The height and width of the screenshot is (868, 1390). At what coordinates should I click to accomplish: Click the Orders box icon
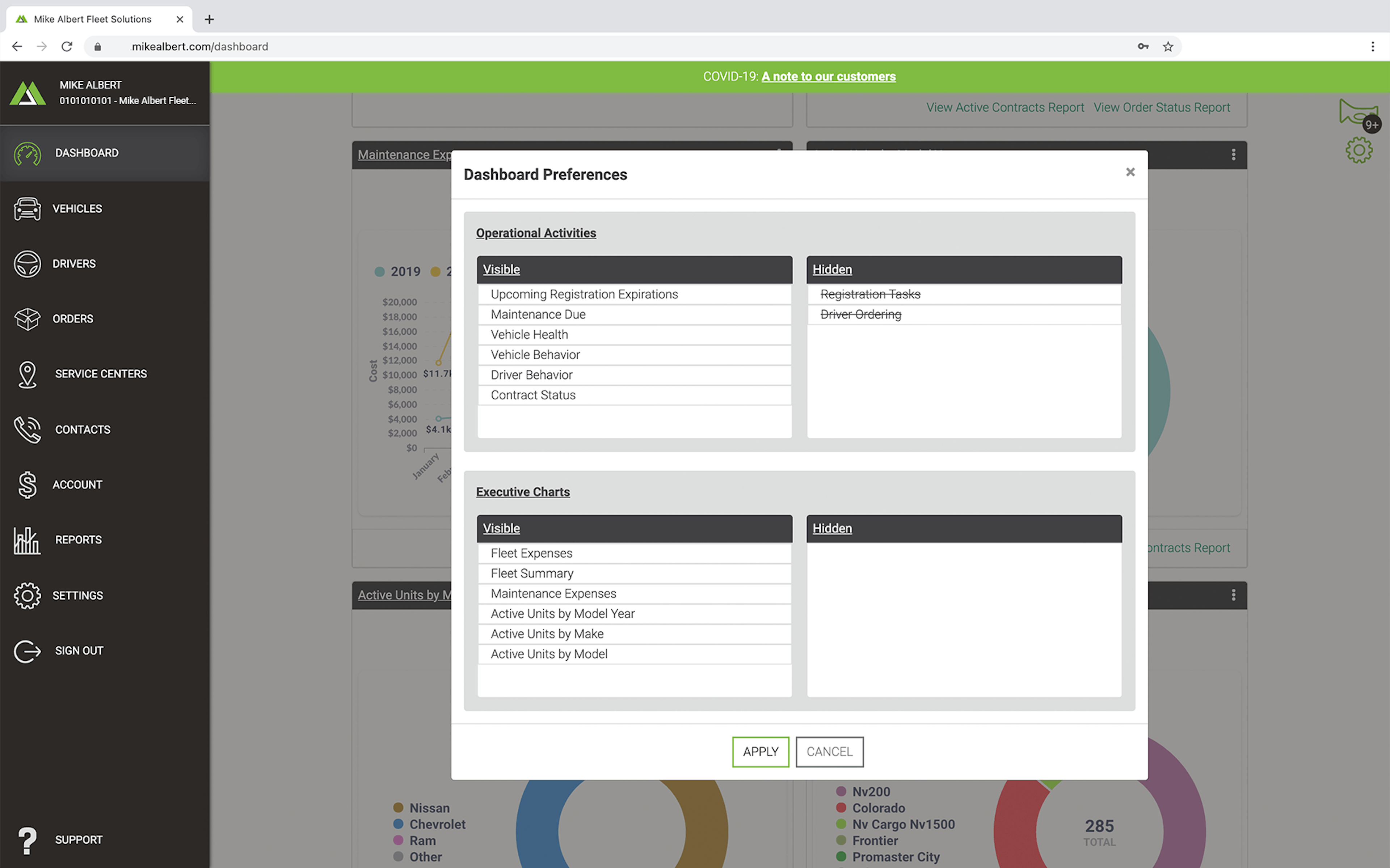[27, 319]
